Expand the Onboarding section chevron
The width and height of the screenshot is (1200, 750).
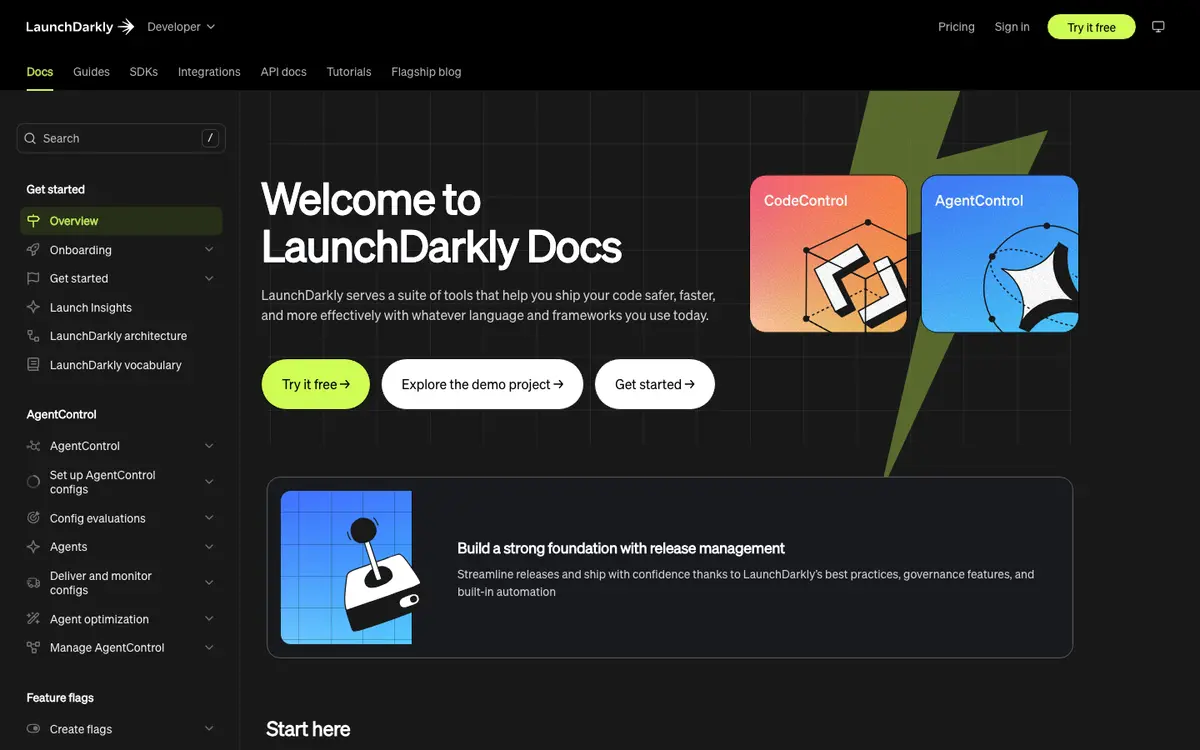point(209,250)
